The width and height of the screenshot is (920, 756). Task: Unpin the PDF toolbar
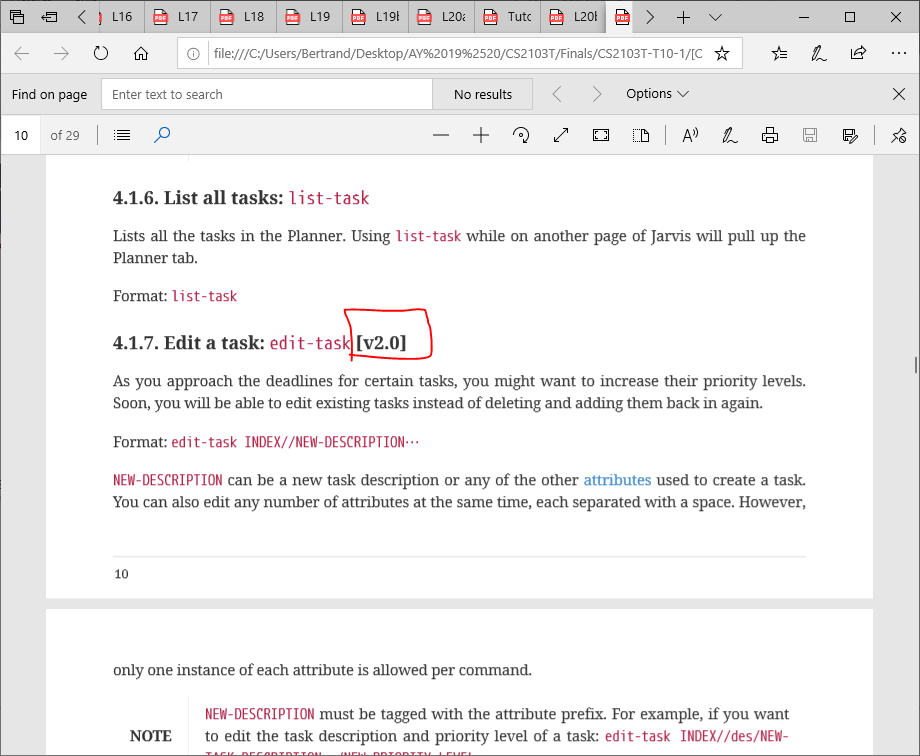(898, 136)
